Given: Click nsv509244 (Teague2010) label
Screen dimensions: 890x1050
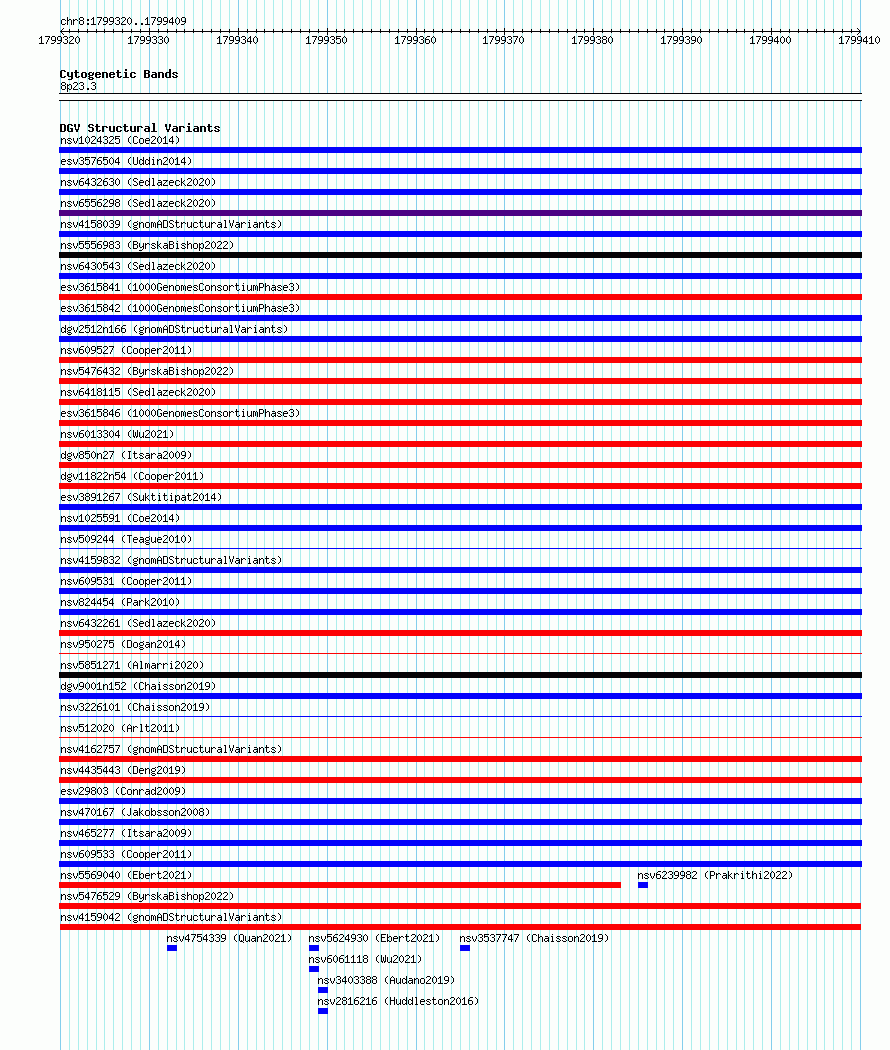Looking at the screenshot, I should 126,539.
